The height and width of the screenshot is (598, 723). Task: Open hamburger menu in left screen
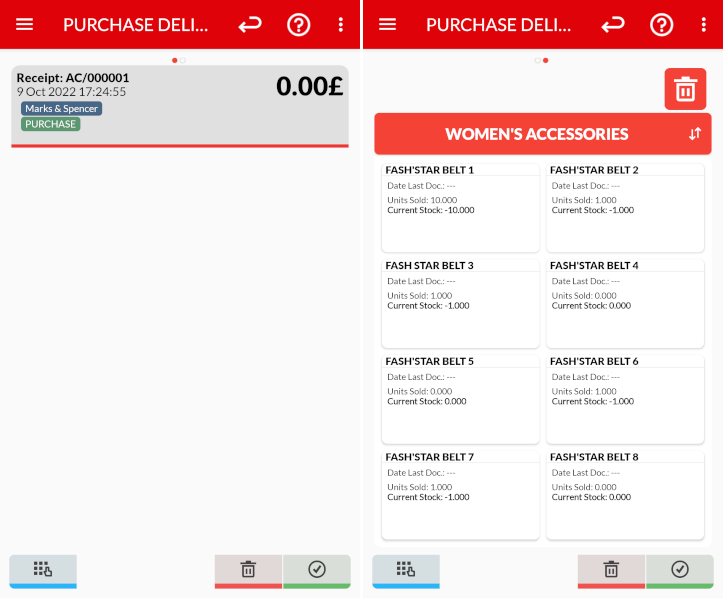point(25,24)
